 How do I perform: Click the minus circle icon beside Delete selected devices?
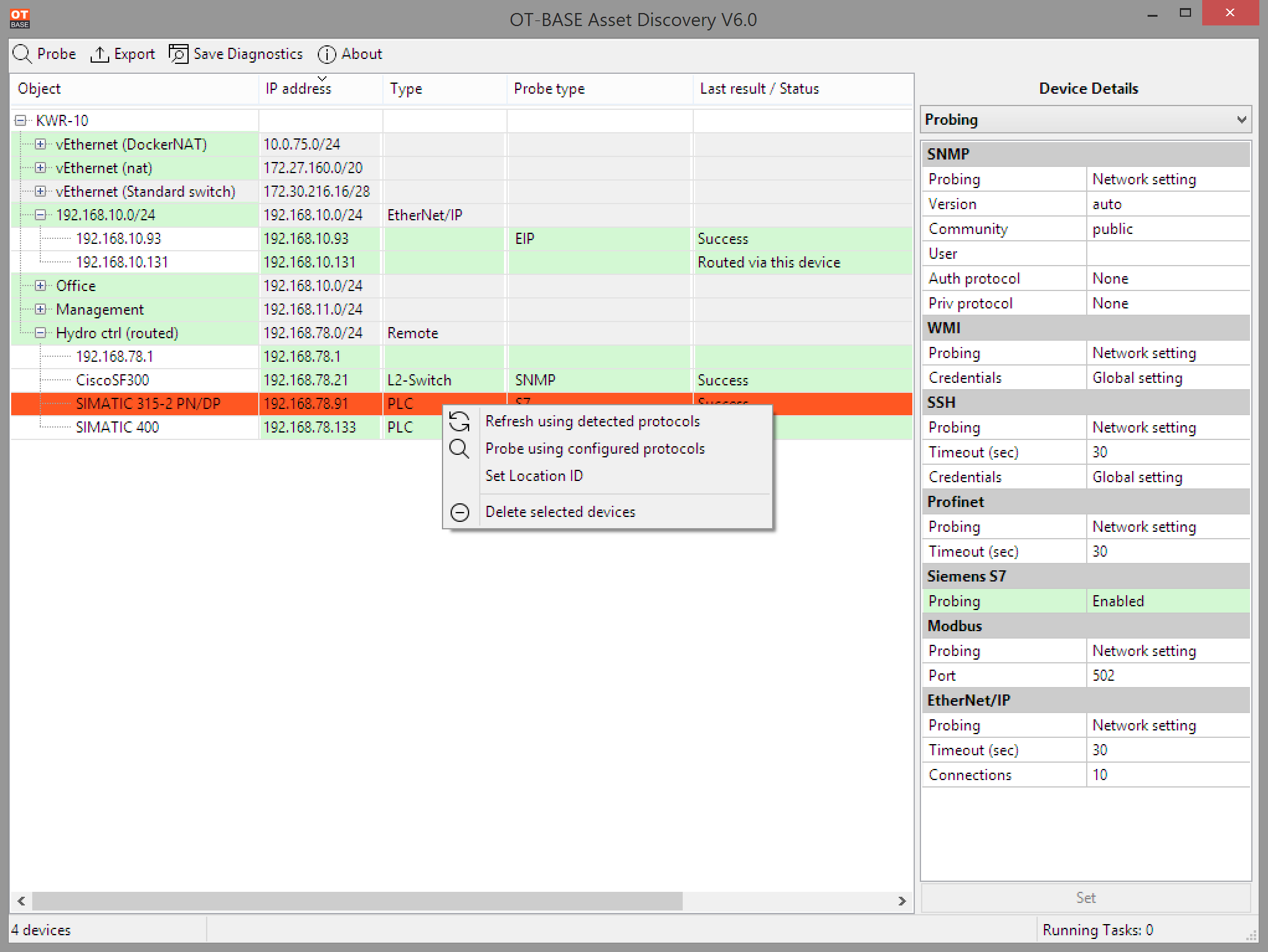(460, 512)
